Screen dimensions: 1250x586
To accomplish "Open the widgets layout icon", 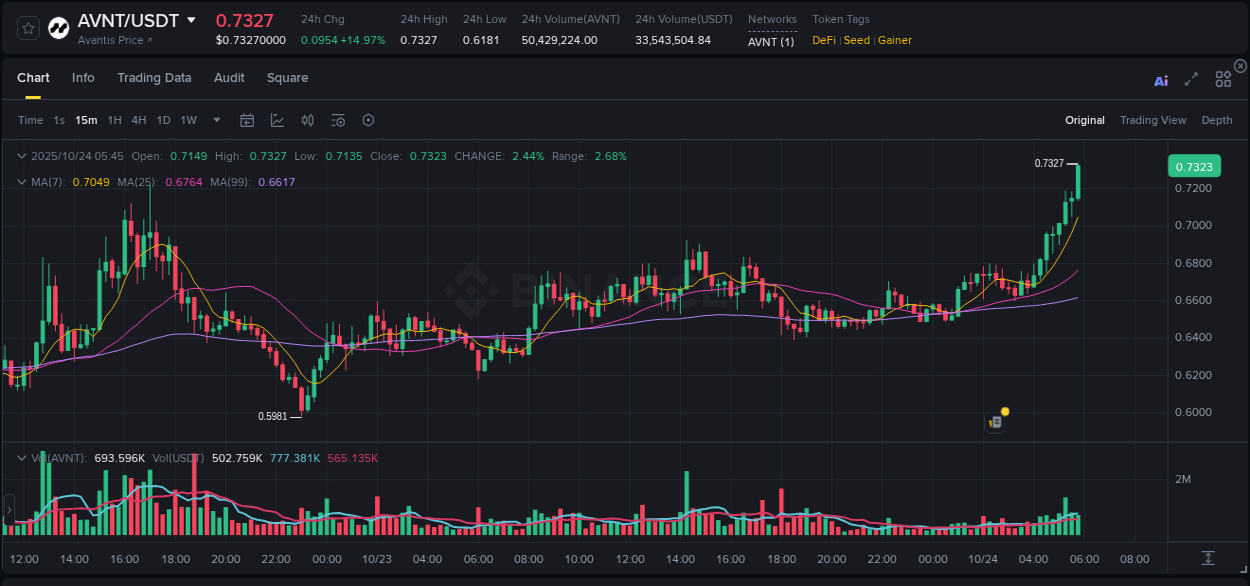I will (1223, 78).
